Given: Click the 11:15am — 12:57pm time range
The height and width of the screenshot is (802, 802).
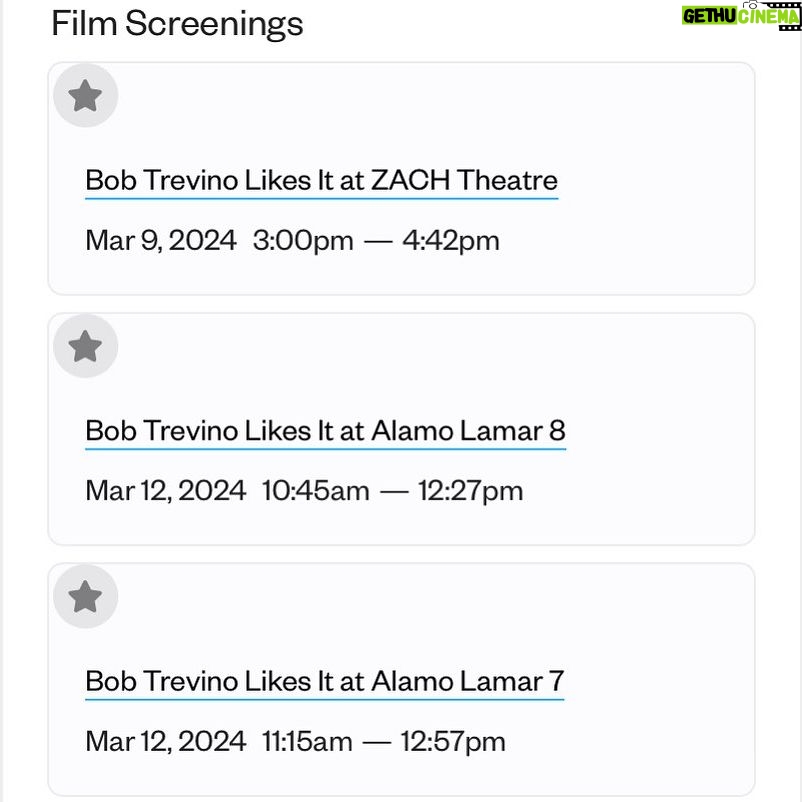Looking at the screenshot, I should click(384, 742).
